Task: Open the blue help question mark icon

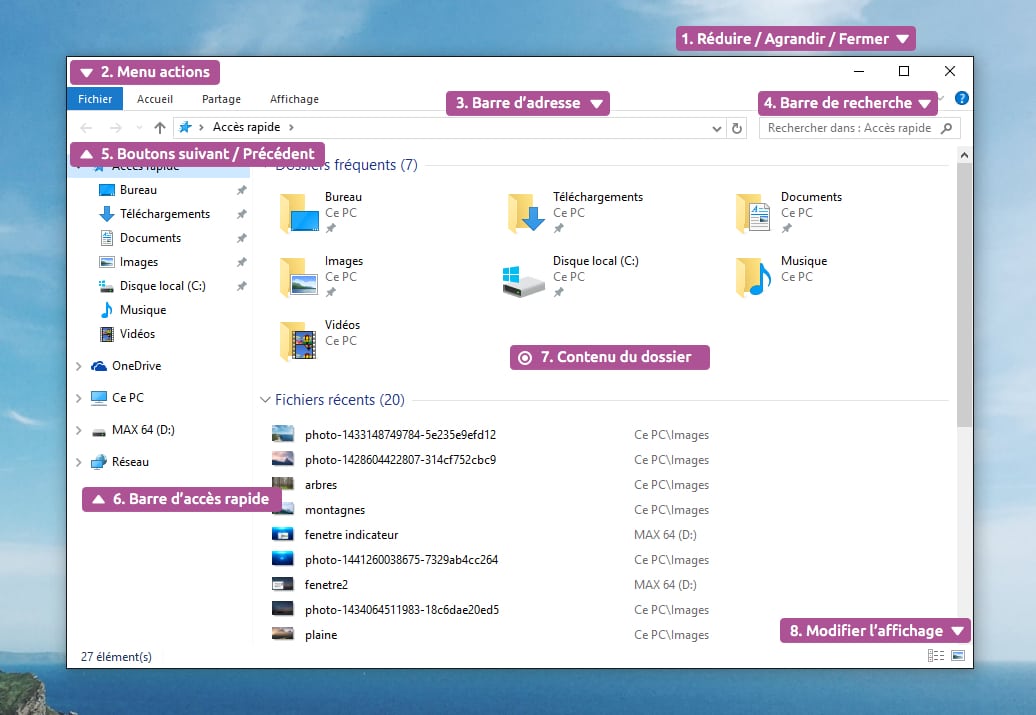Action: point(962,99)
